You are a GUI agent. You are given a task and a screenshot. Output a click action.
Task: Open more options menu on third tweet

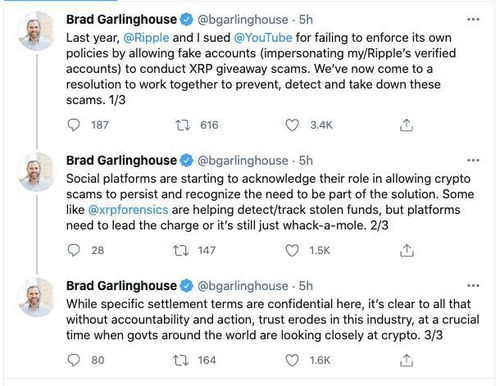point(473,286)
